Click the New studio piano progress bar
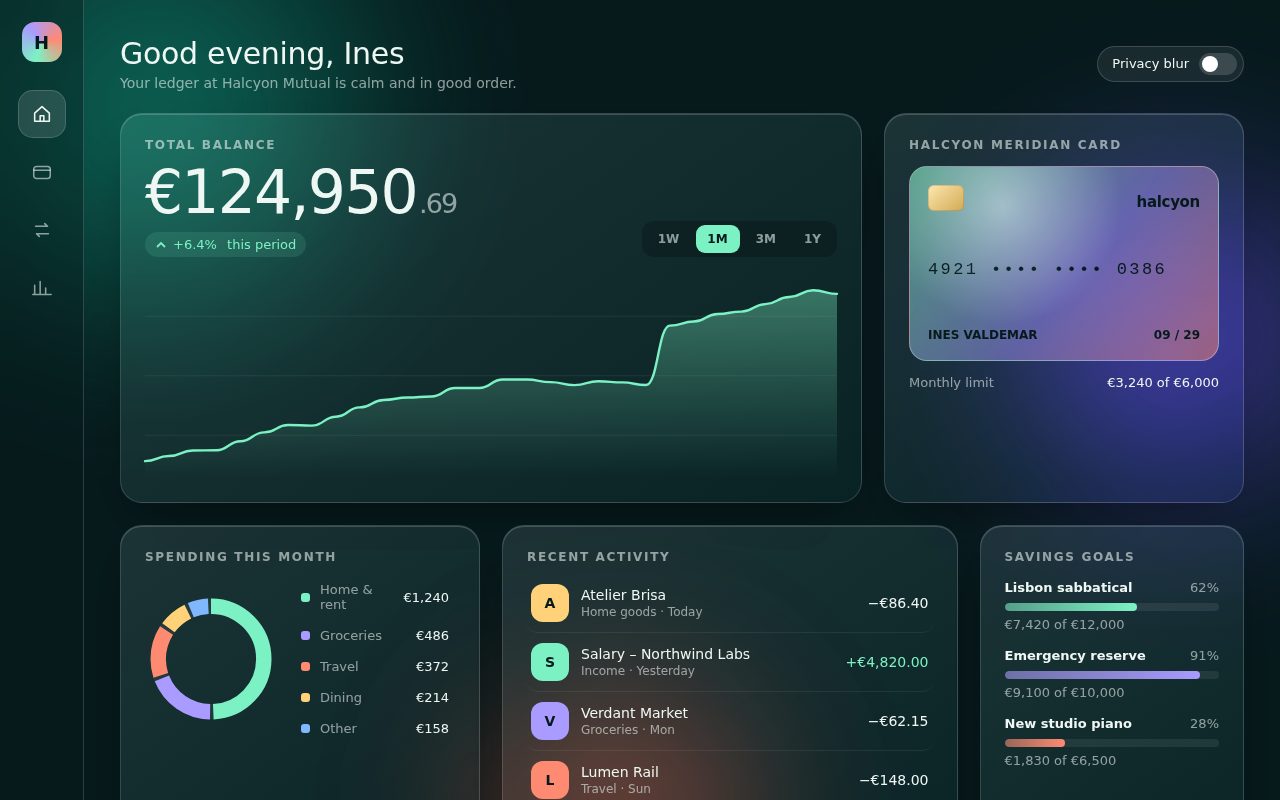 (x=1112, y=743)
